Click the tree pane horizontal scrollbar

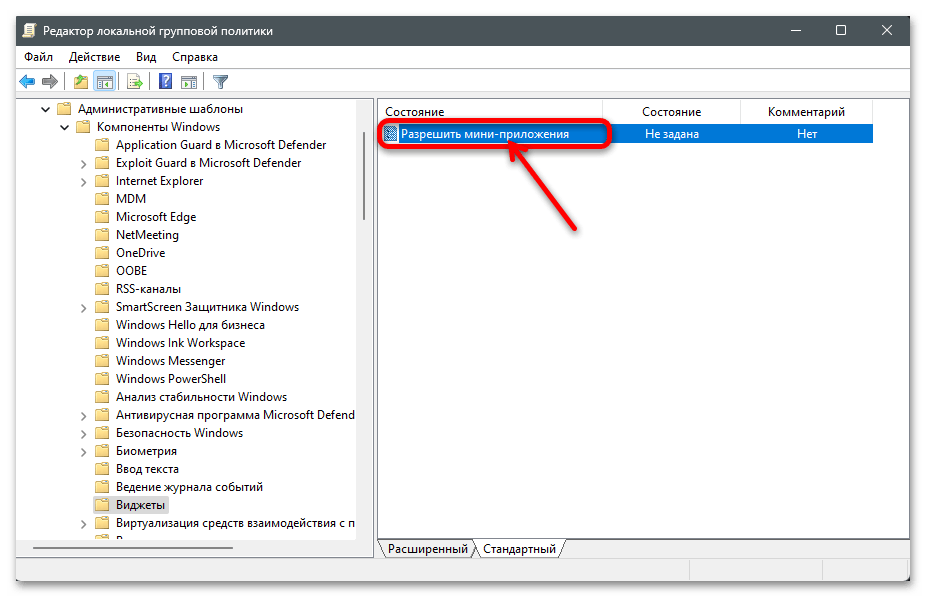coord(133,547)
